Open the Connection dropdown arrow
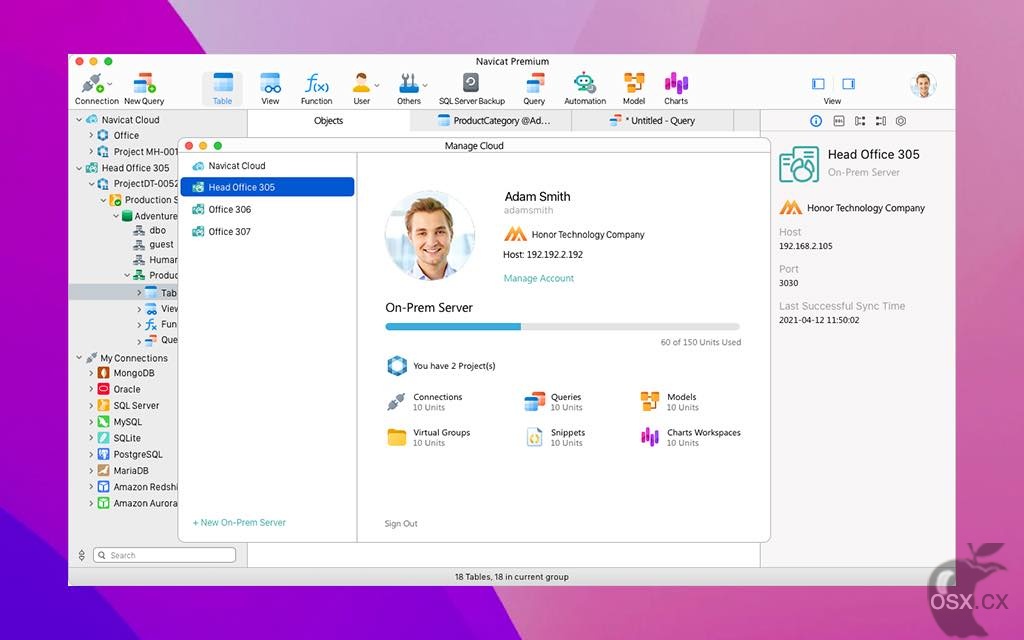Image resolution: width=1024 pixels, height=640 pixels. (109, 84)
